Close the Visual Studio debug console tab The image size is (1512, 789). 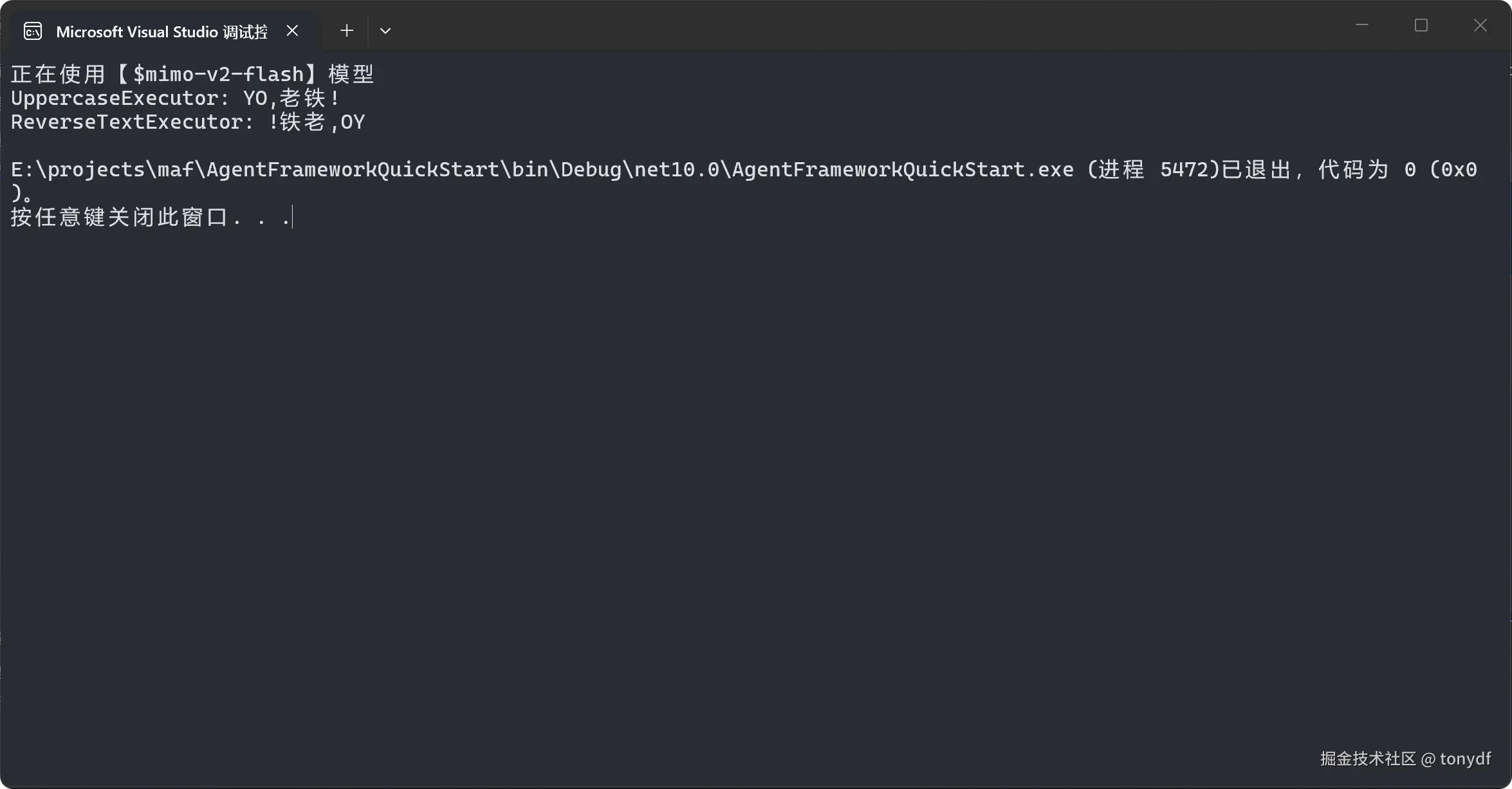click(x=292, y=31)
